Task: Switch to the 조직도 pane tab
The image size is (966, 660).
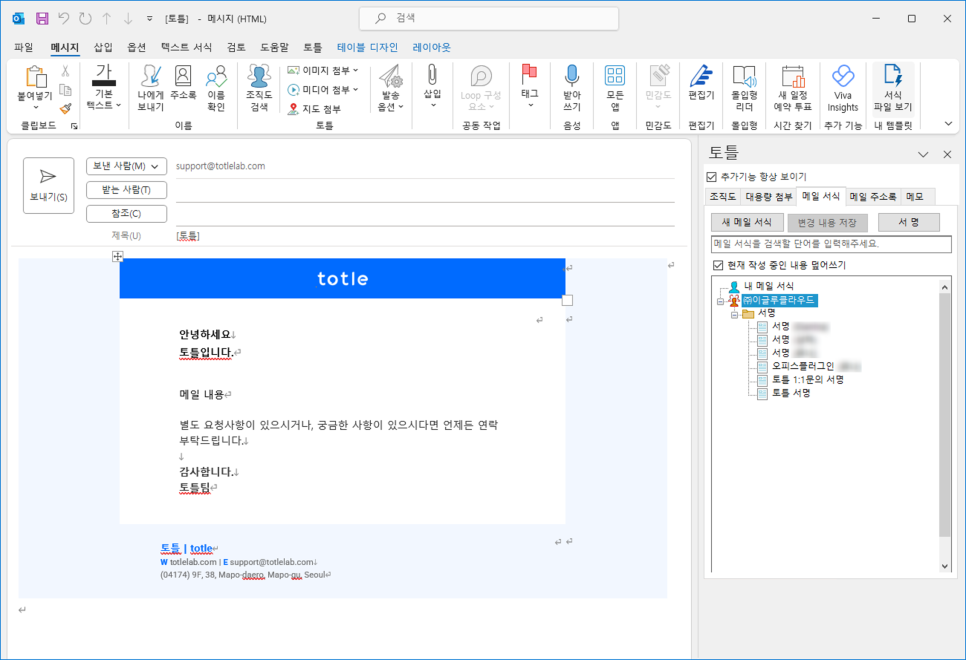Action: coord(723,197)
